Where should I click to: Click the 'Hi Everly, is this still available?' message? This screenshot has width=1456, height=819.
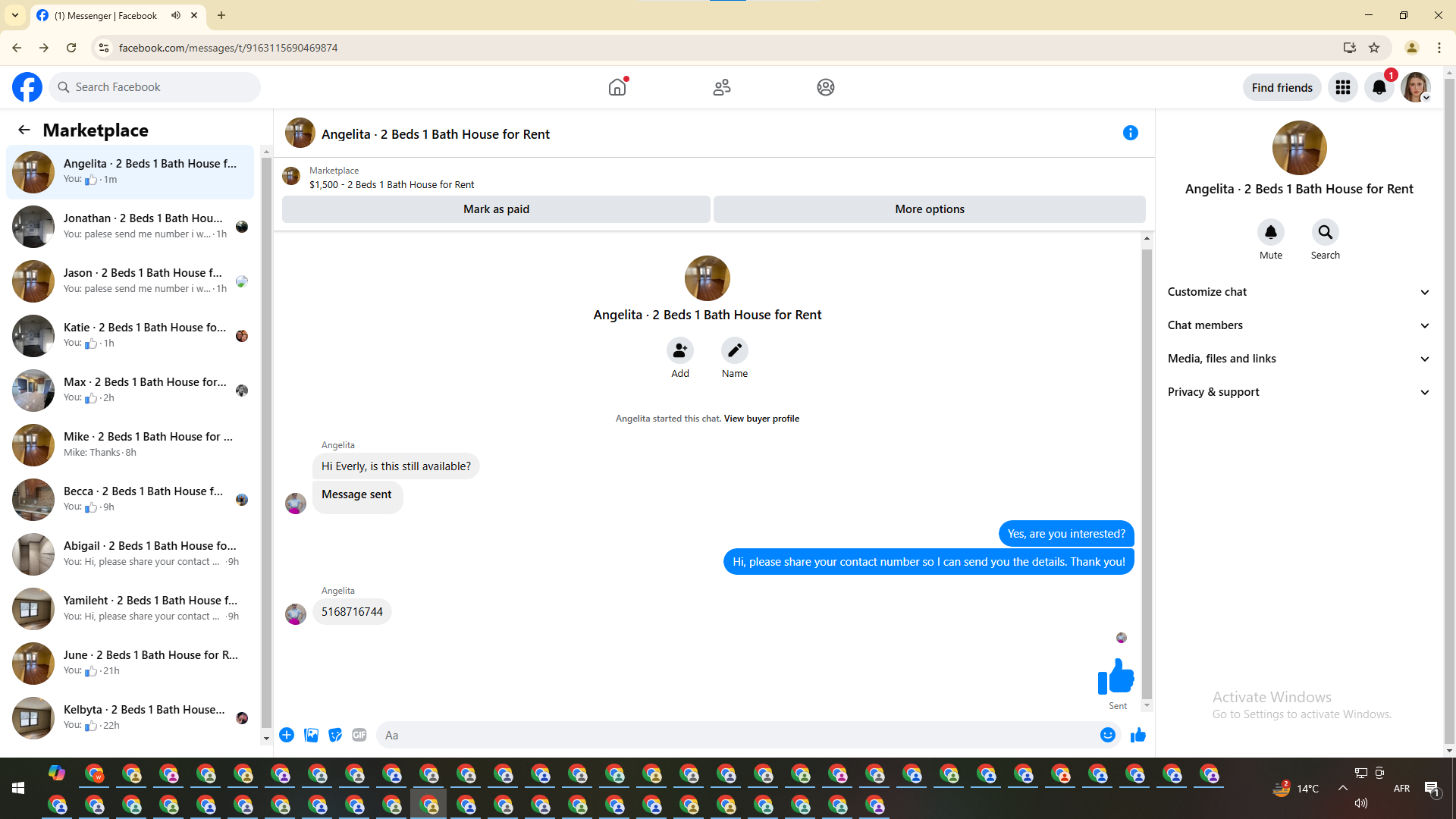pos(396,466)
